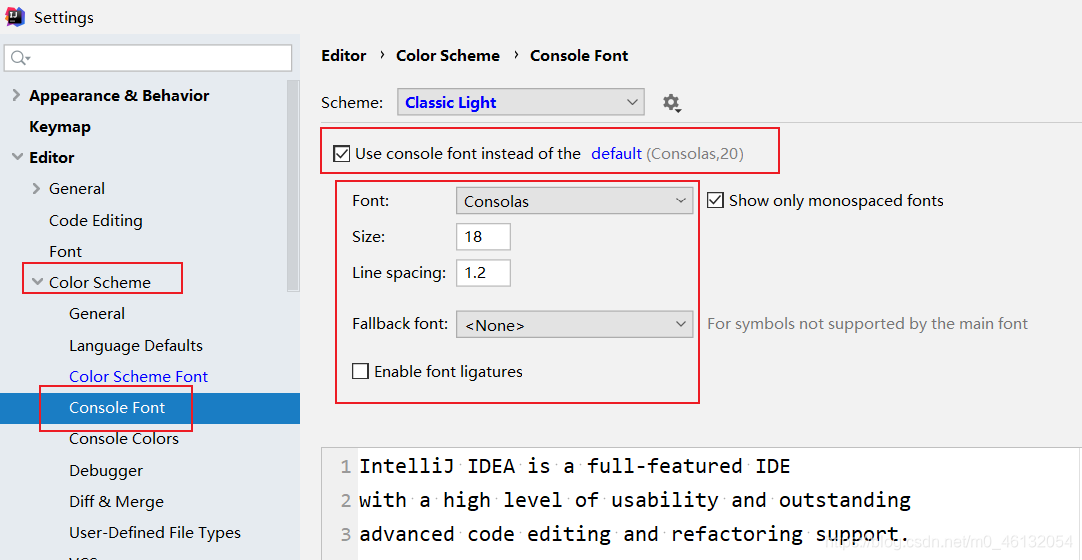Image resolution: width=1082 pixels, height=560 pixels.
Task: Click the settings tree vertical scrollbar
Action: pyautogui.click(x=293, y=186)
